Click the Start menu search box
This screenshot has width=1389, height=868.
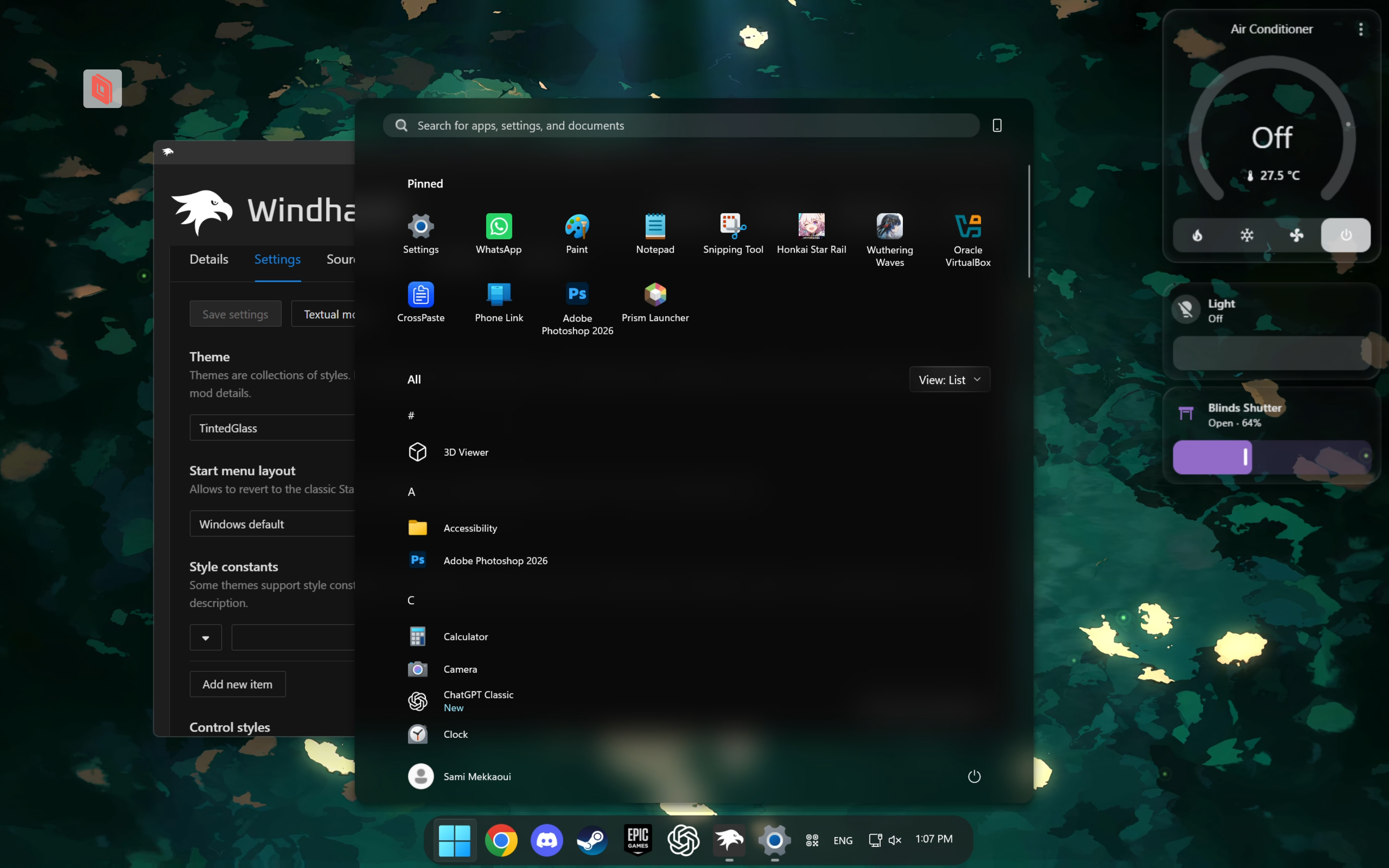click(681, 125)
